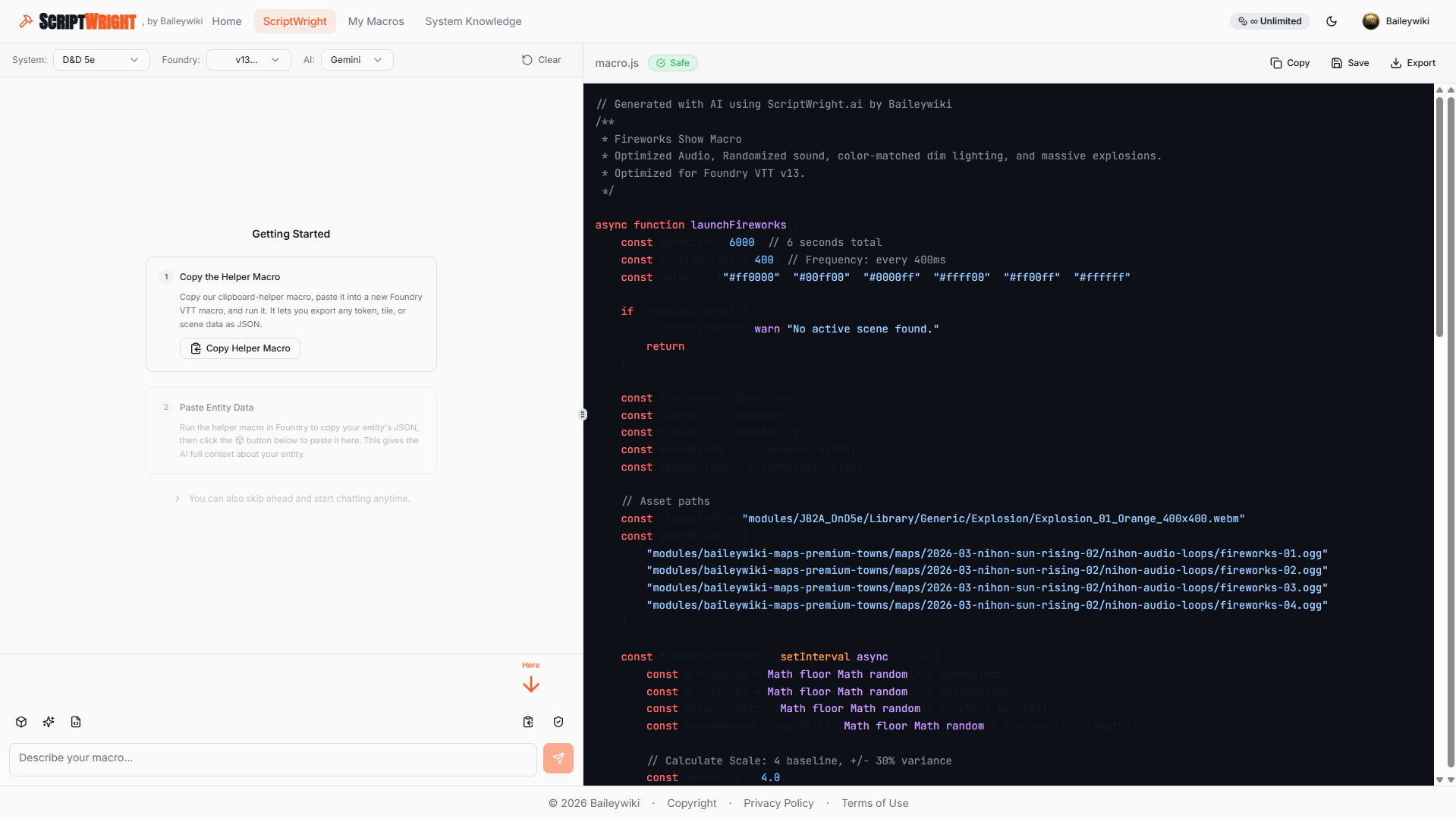Click the shield check icon near the input
The width and height of the screenshot is (1456, 819).
coord(558,722)
